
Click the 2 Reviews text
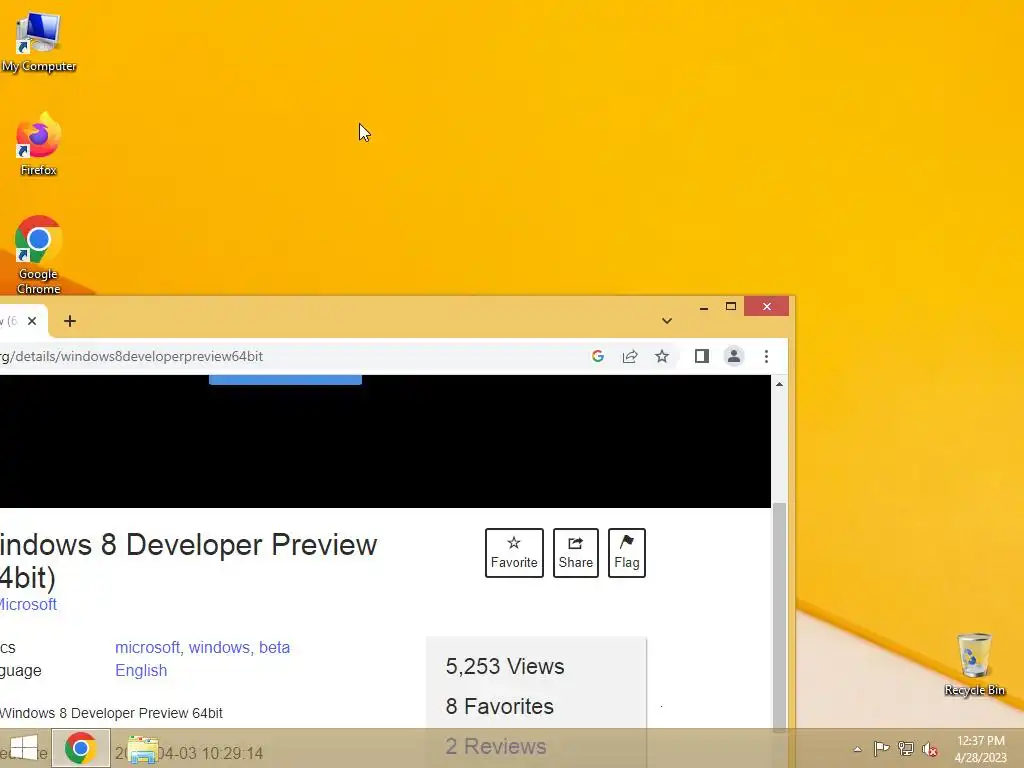(496, 746)
